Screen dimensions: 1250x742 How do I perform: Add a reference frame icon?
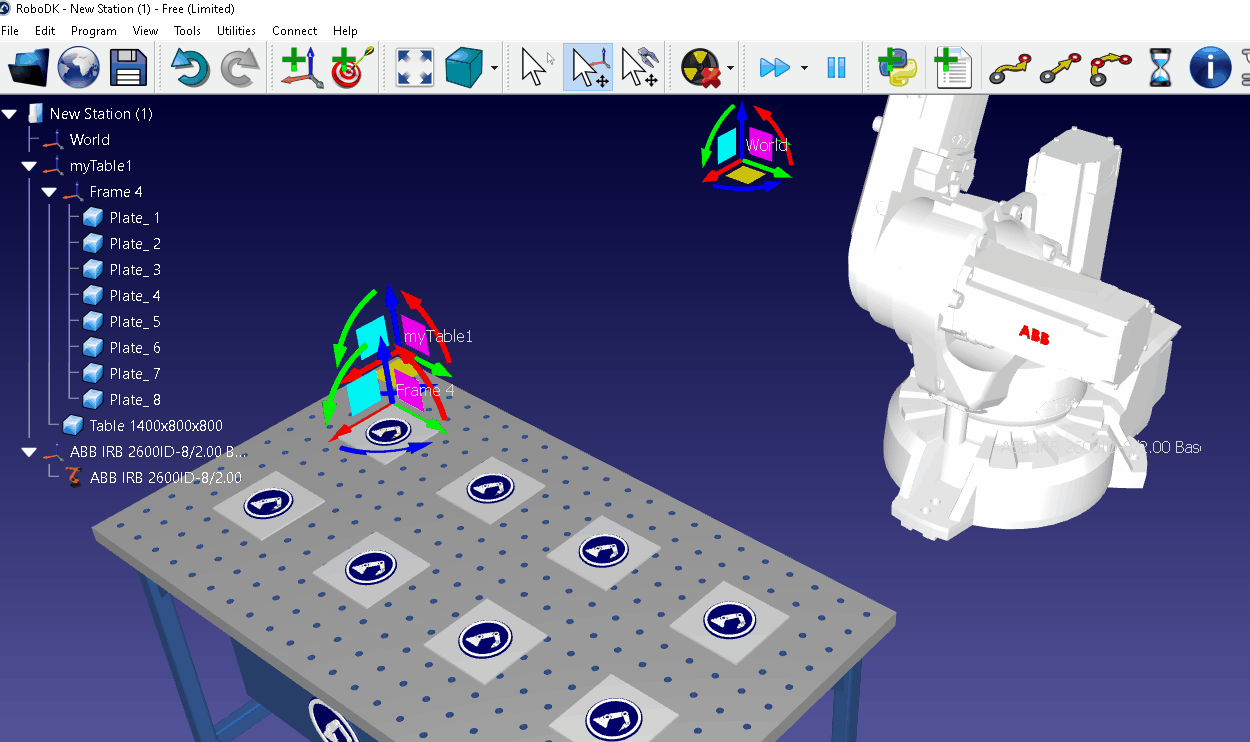pyautogui.click(x=300, y=68)
